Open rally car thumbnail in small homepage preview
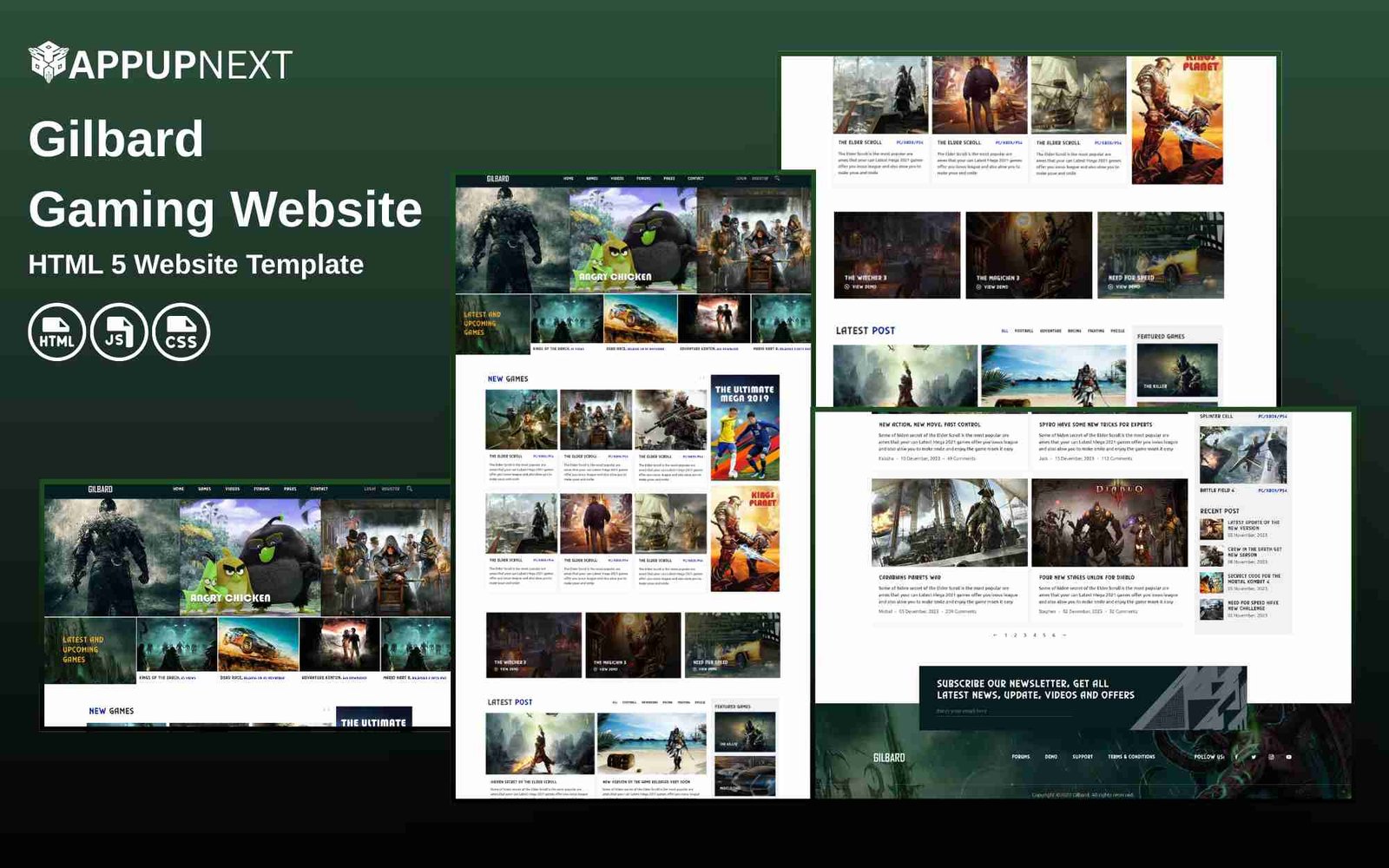Viewport: 1389px width, 868px height. 259,643
